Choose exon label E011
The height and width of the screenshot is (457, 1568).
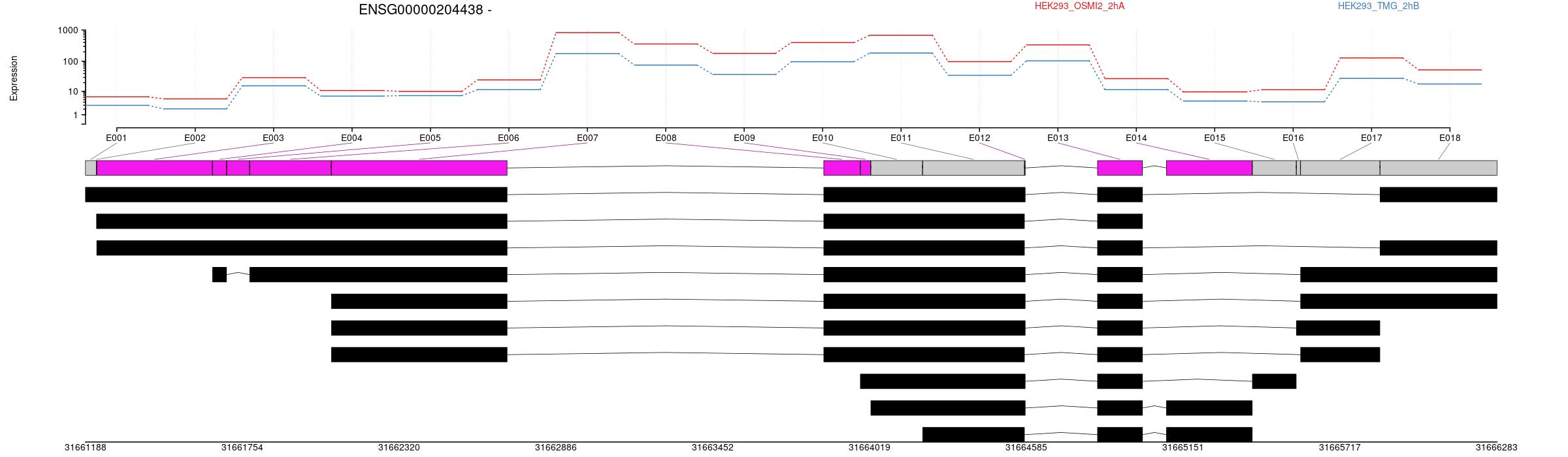click(x=901, y=138)
